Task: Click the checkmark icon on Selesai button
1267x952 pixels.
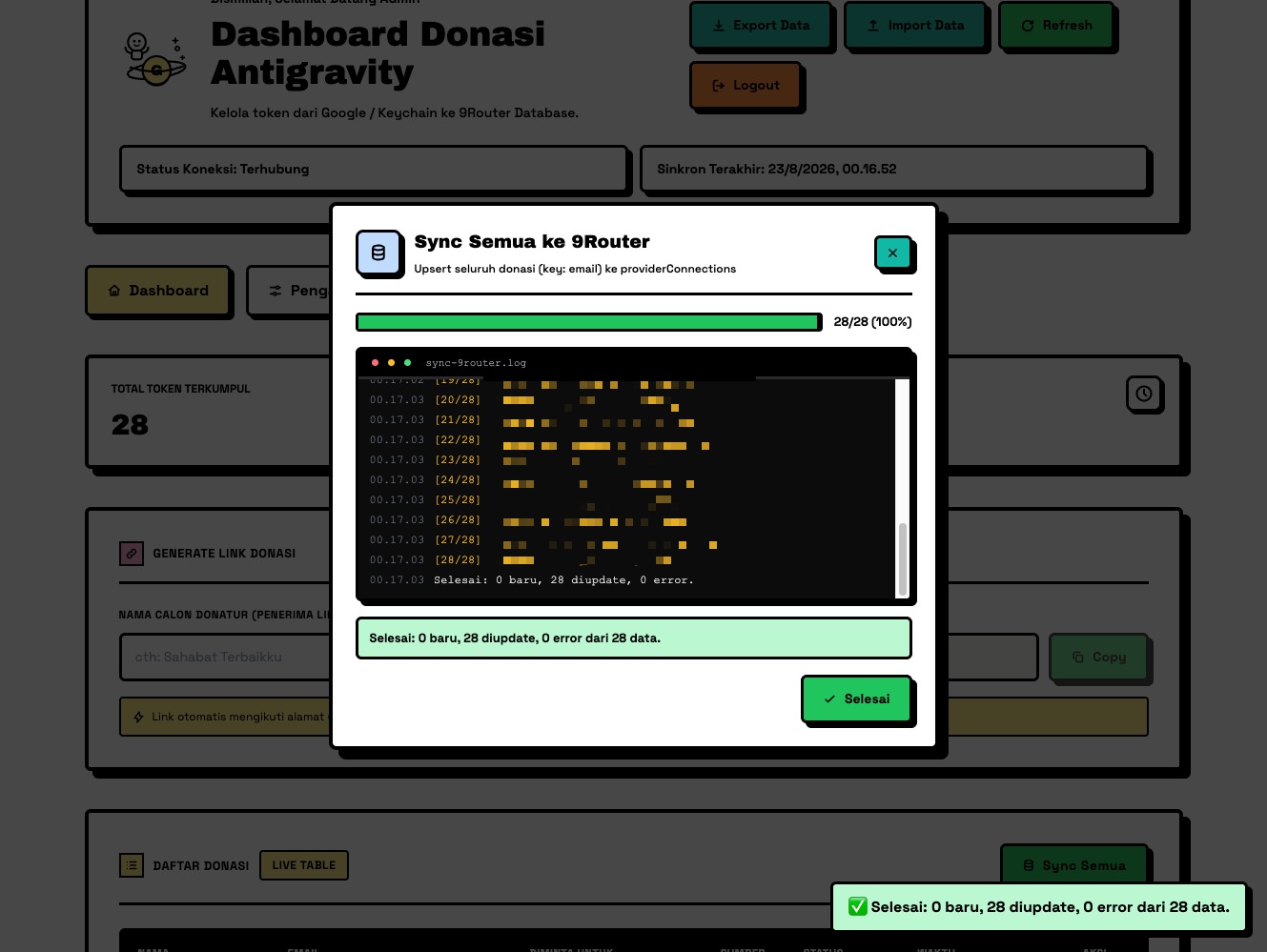Action: click(829, 699)
